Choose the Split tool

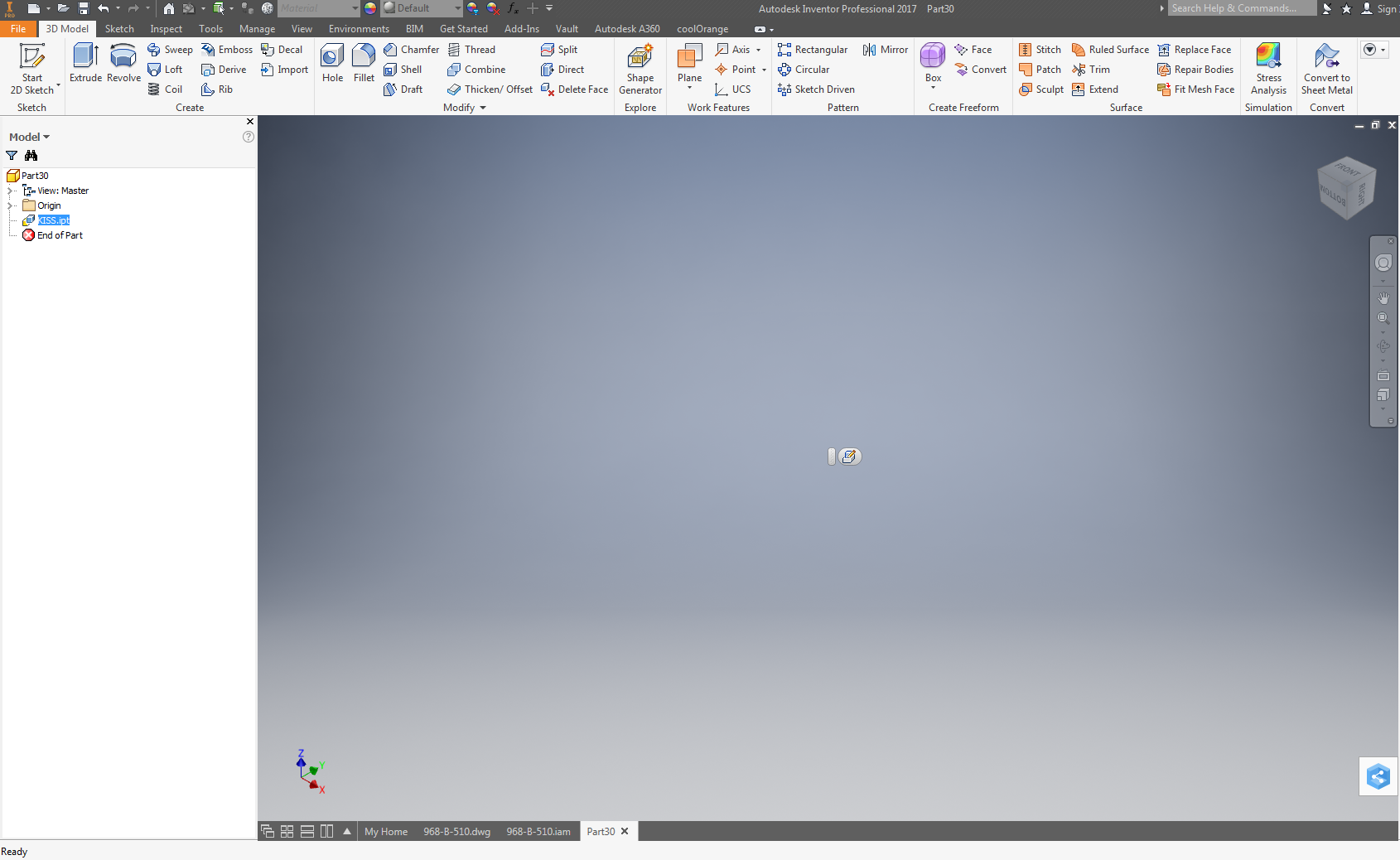(559, 50)
